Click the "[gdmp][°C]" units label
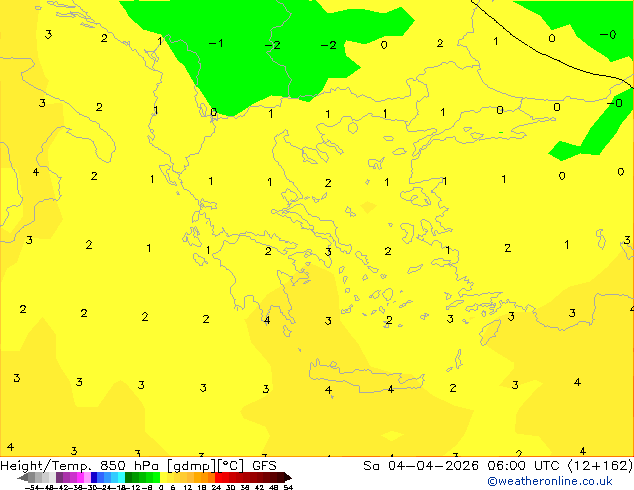Viewport: 634px width, 490px height. (206, 466)
